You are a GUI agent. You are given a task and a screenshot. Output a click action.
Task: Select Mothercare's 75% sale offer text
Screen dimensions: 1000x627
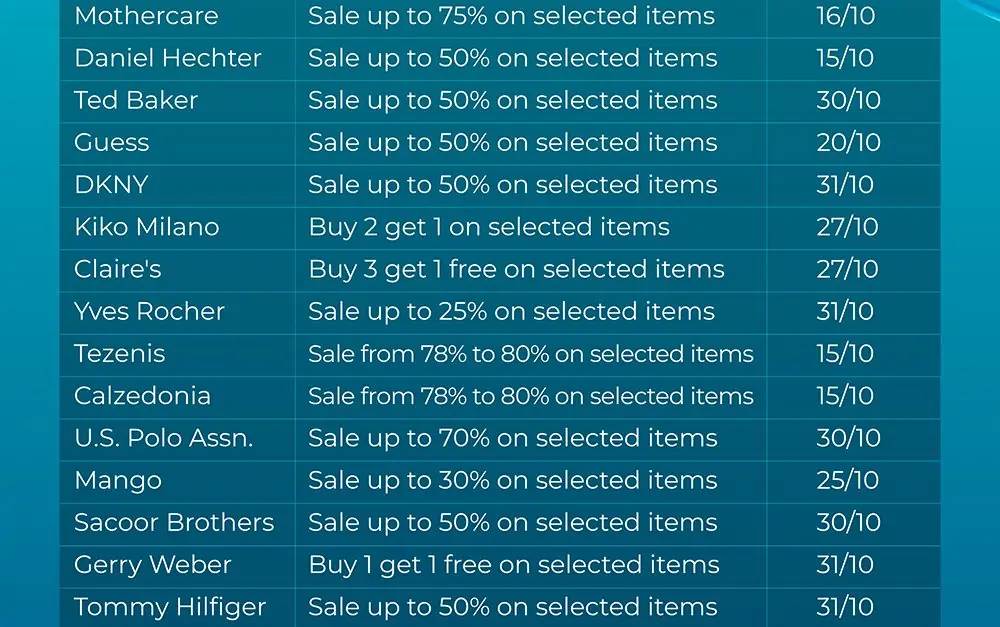511,16
